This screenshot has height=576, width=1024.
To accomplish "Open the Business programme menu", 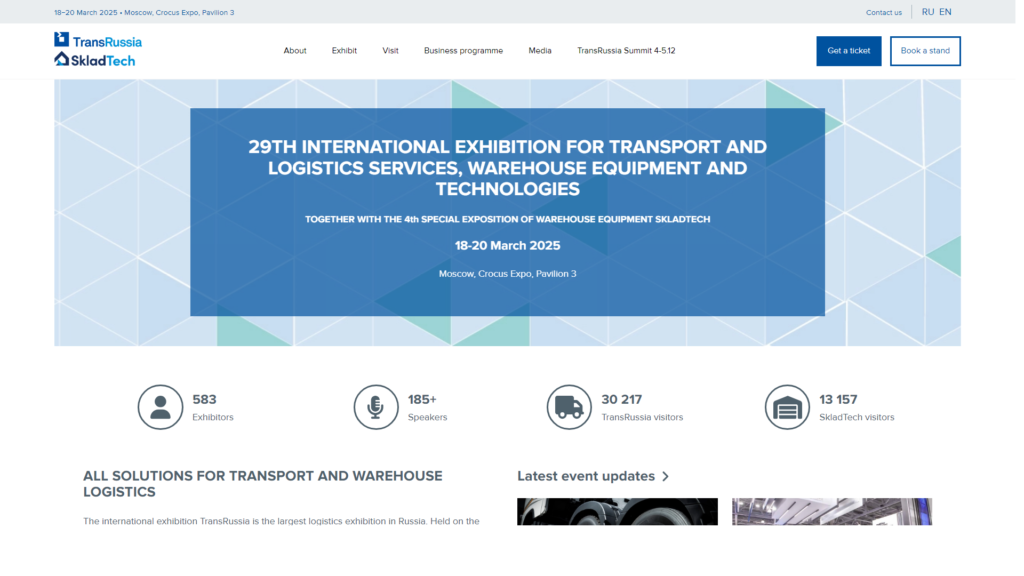I will point(464,51).
